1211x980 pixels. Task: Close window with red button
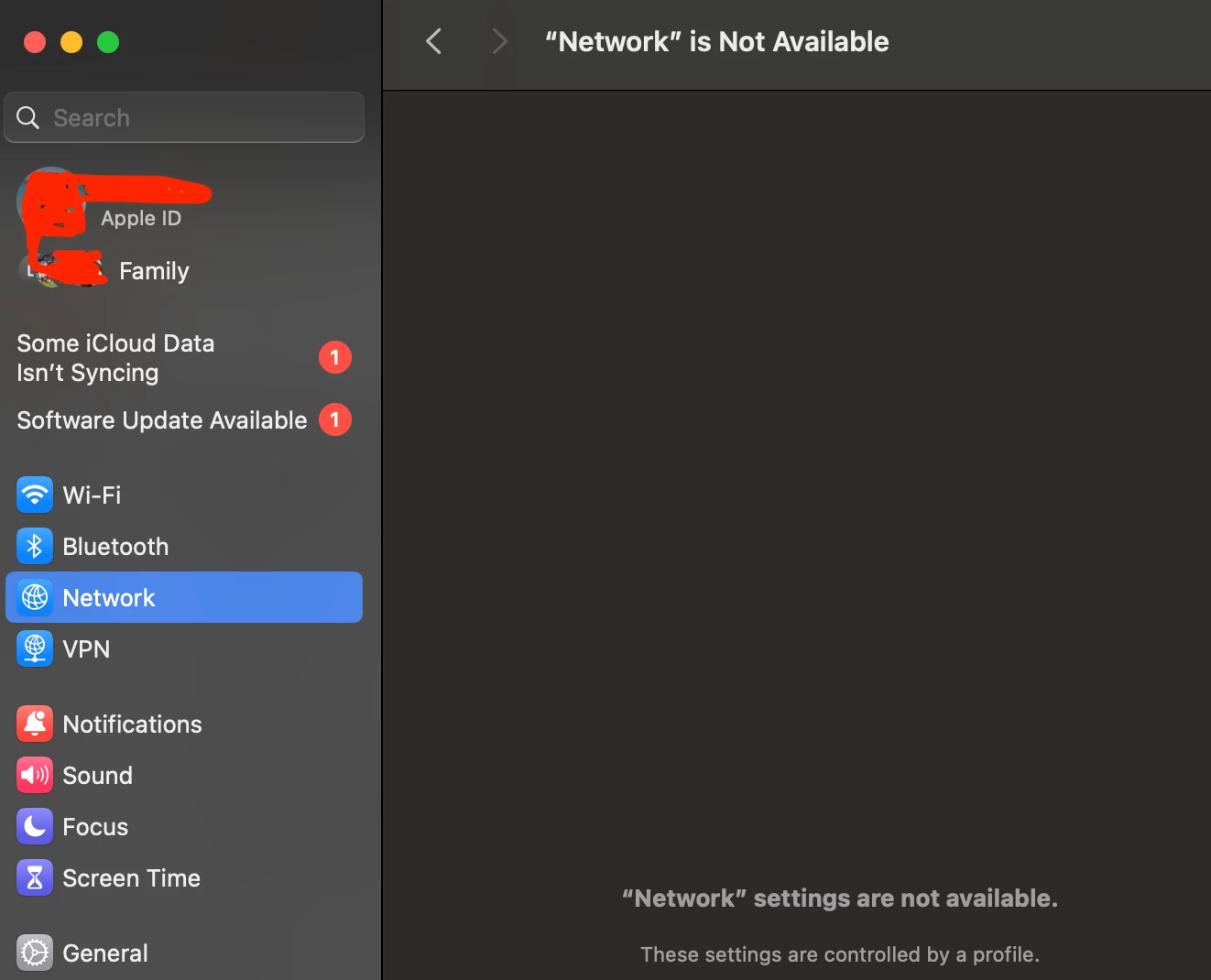35,42
